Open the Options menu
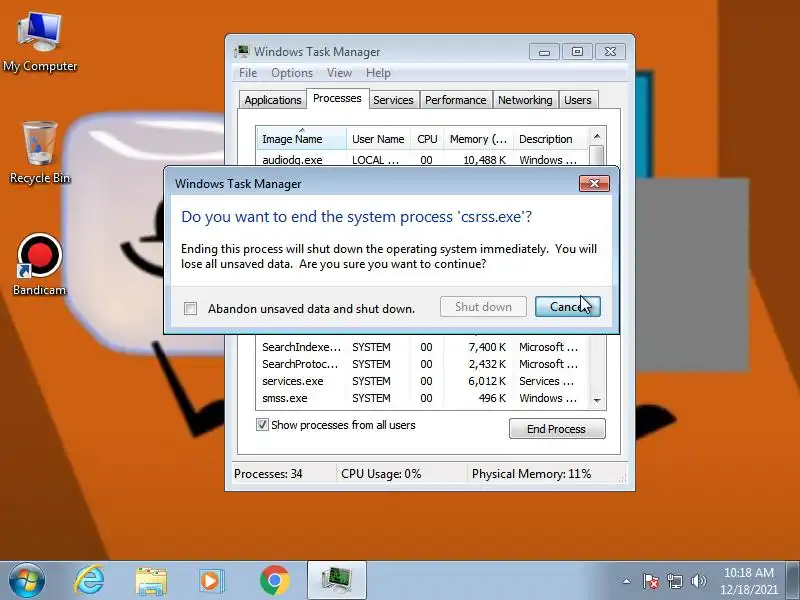The height and width of the screenshot is (600, 800). [292, 73]
